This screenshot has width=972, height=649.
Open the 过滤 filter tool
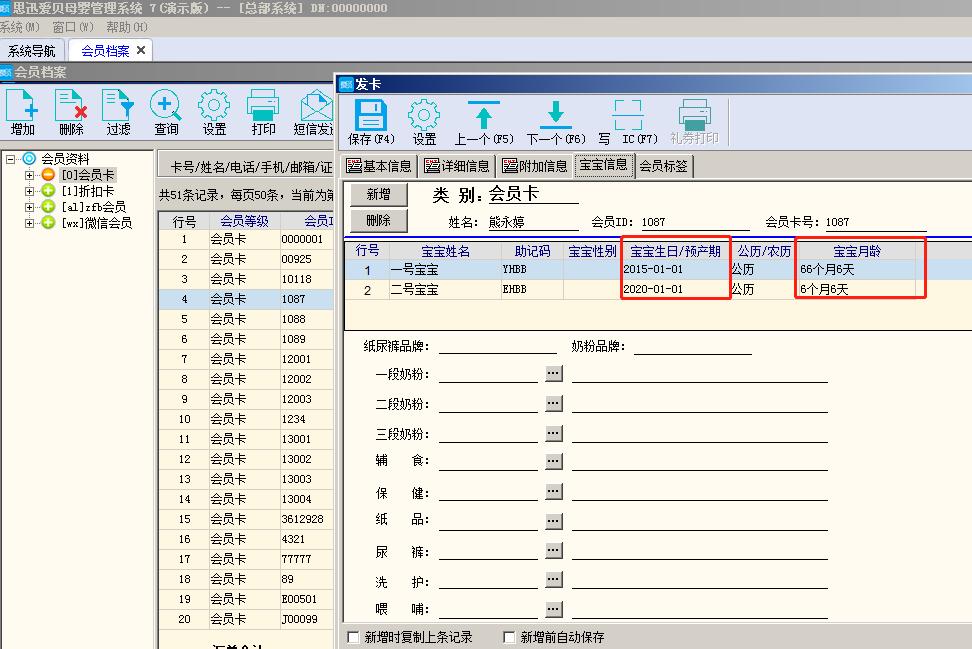[x=118, y=112]
